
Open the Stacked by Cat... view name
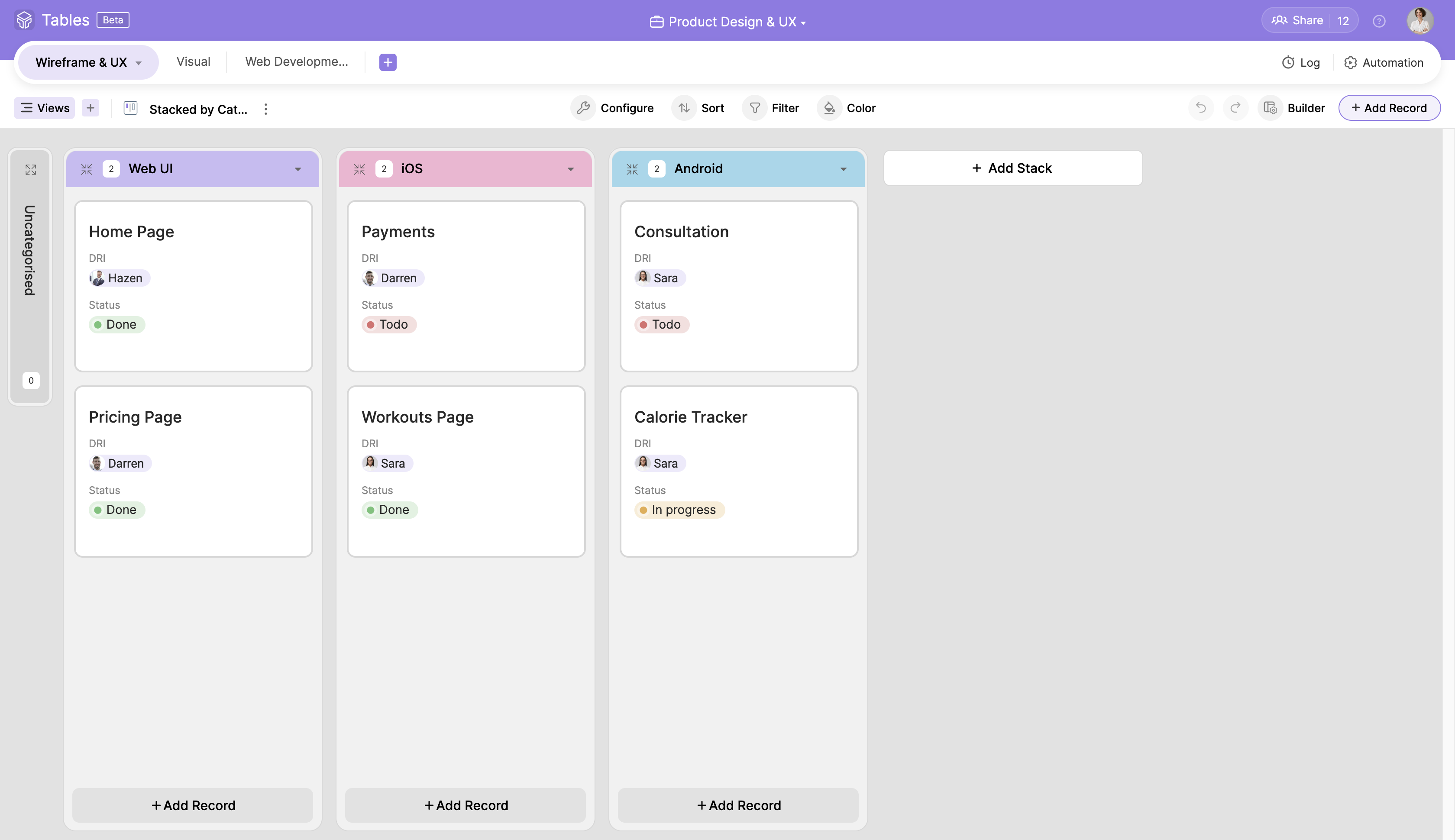198,109
